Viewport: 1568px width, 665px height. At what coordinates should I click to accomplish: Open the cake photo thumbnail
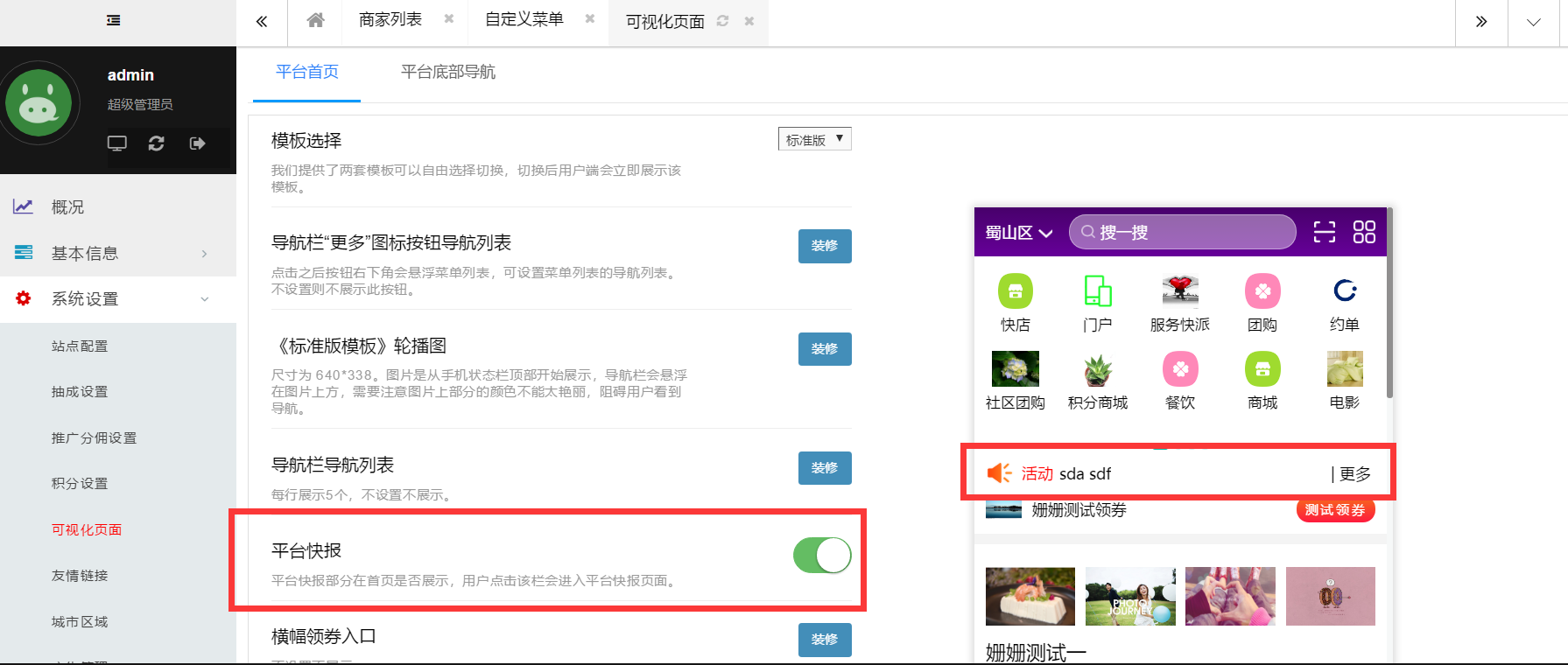tap(1030, 596)
